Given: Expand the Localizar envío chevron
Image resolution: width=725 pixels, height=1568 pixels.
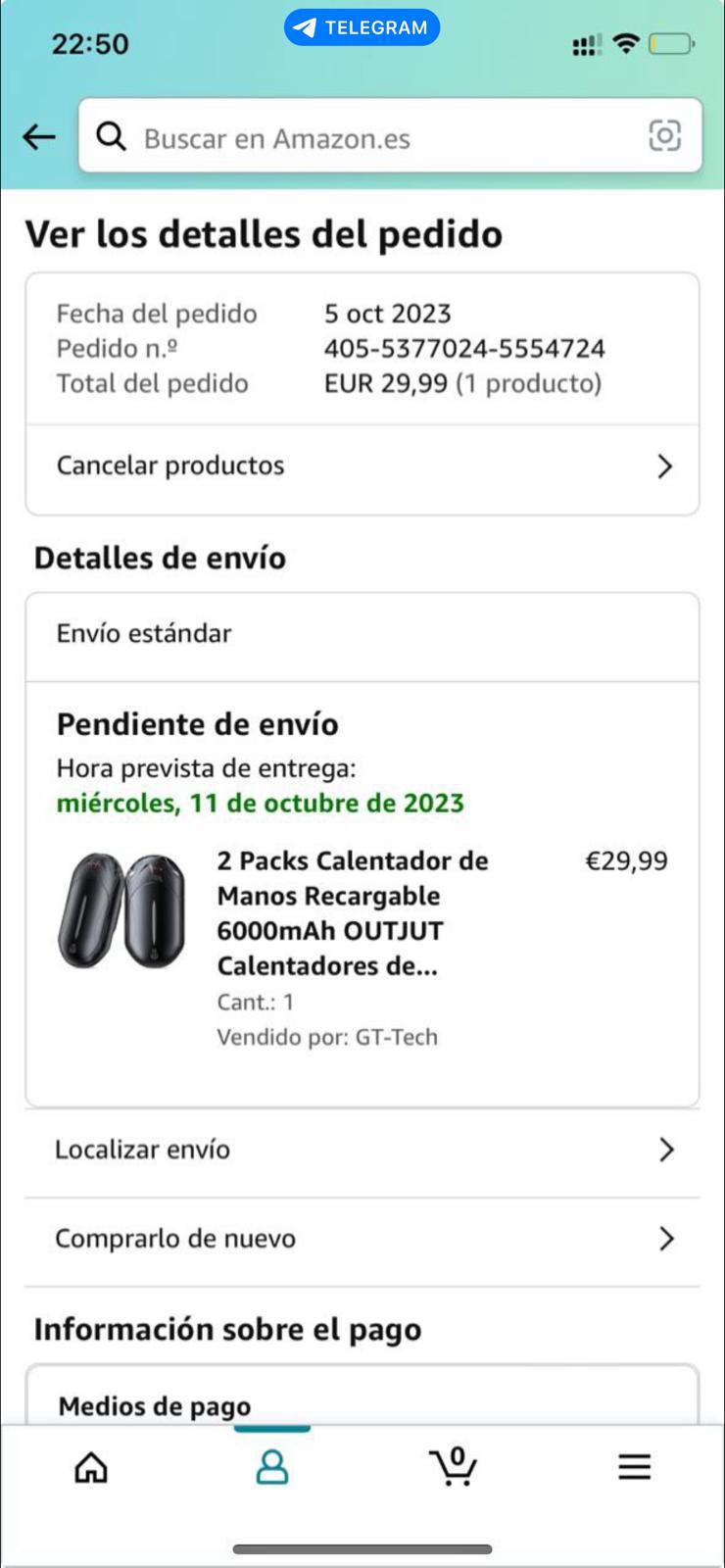Looking at the screenshot, I should tap(666, 1150).
